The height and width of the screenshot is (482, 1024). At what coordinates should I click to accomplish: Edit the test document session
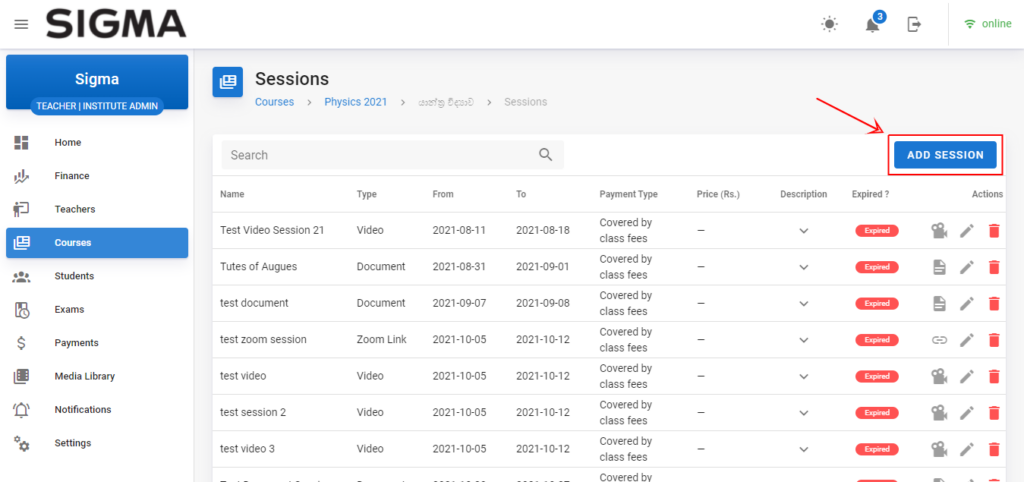tap(967, 304)
